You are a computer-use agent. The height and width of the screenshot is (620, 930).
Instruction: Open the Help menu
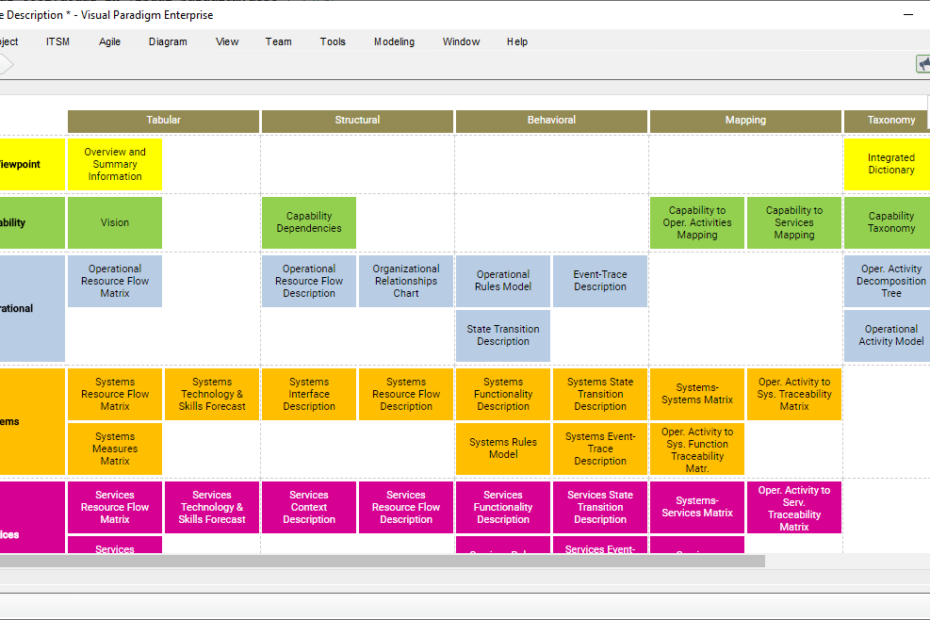pos(517,42)
